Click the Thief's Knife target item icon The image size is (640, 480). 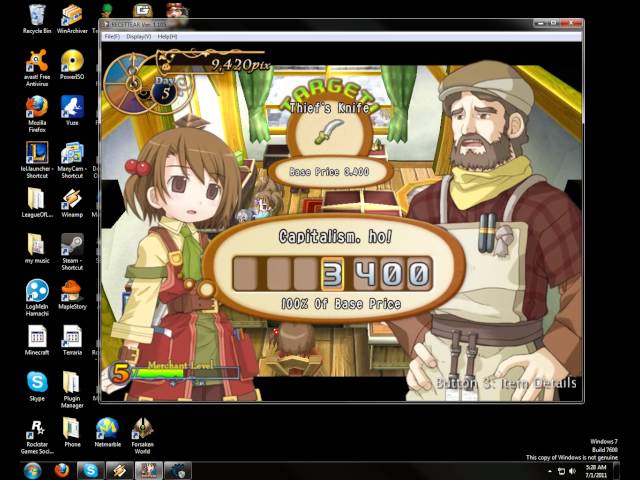click(x=329, y=132)
